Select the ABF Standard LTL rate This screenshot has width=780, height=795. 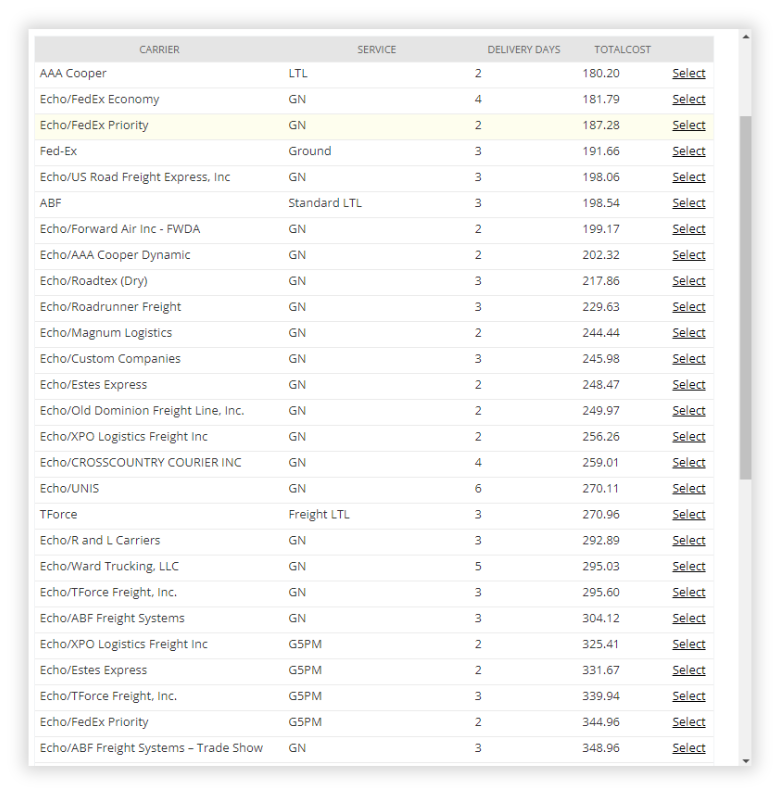click(689, 203)
